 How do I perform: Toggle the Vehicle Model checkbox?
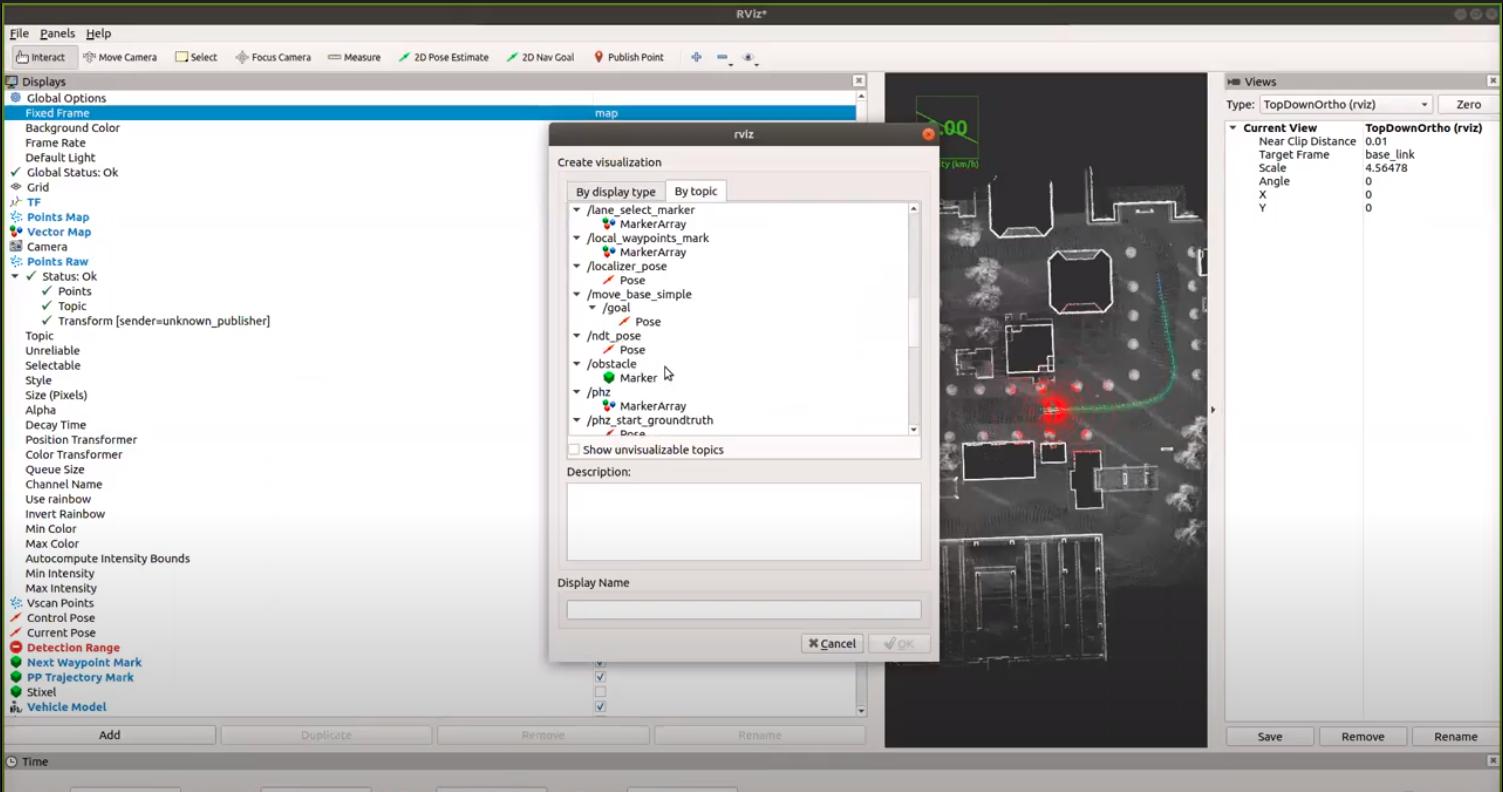click(x=600, y=707)
